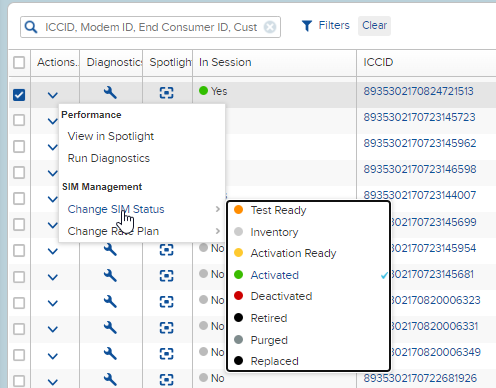
Task: Click the Filters funnel icon
Action: [307, 26]
